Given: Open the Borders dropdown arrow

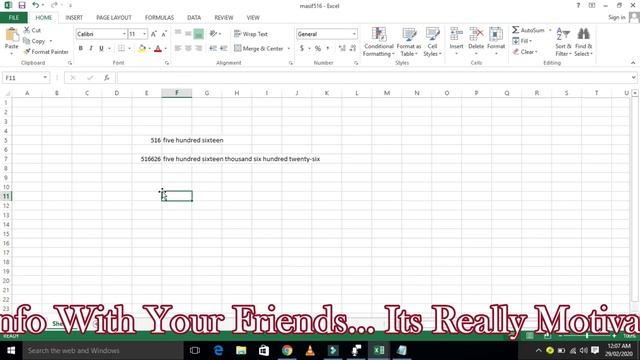Looking at the screenshot, I should click(x=130, y=48).
